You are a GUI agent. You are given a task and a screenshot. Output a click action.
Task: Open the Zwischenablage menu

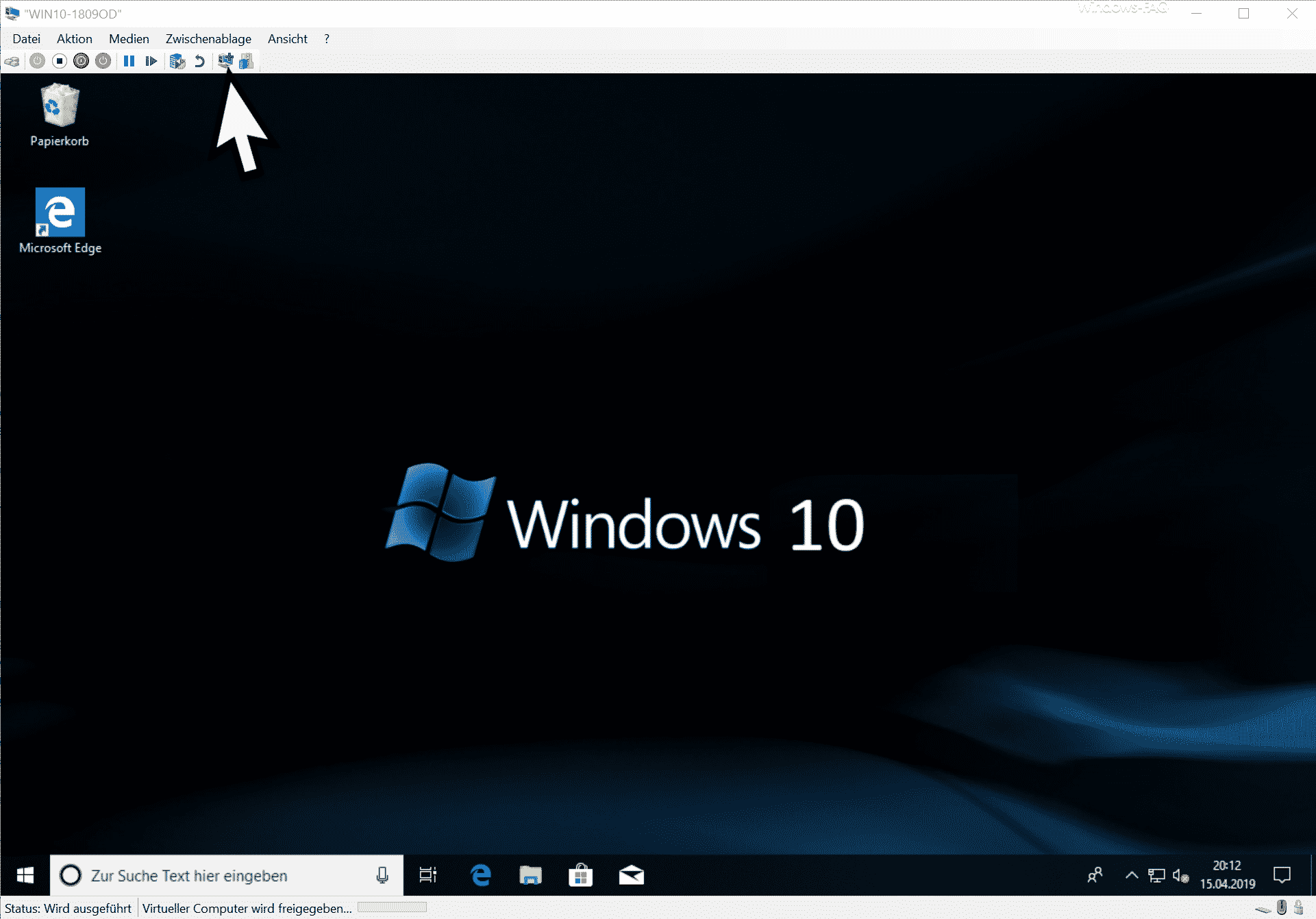pos(208,39)
